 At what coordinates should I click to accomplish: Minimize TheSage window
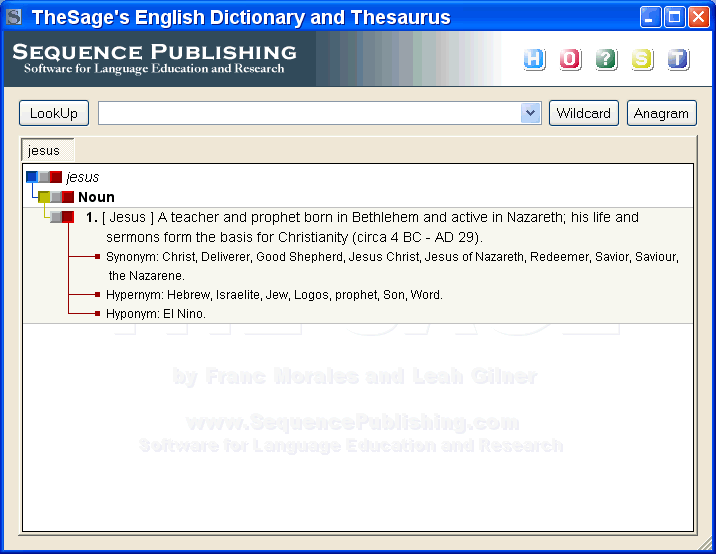point(650,17)
